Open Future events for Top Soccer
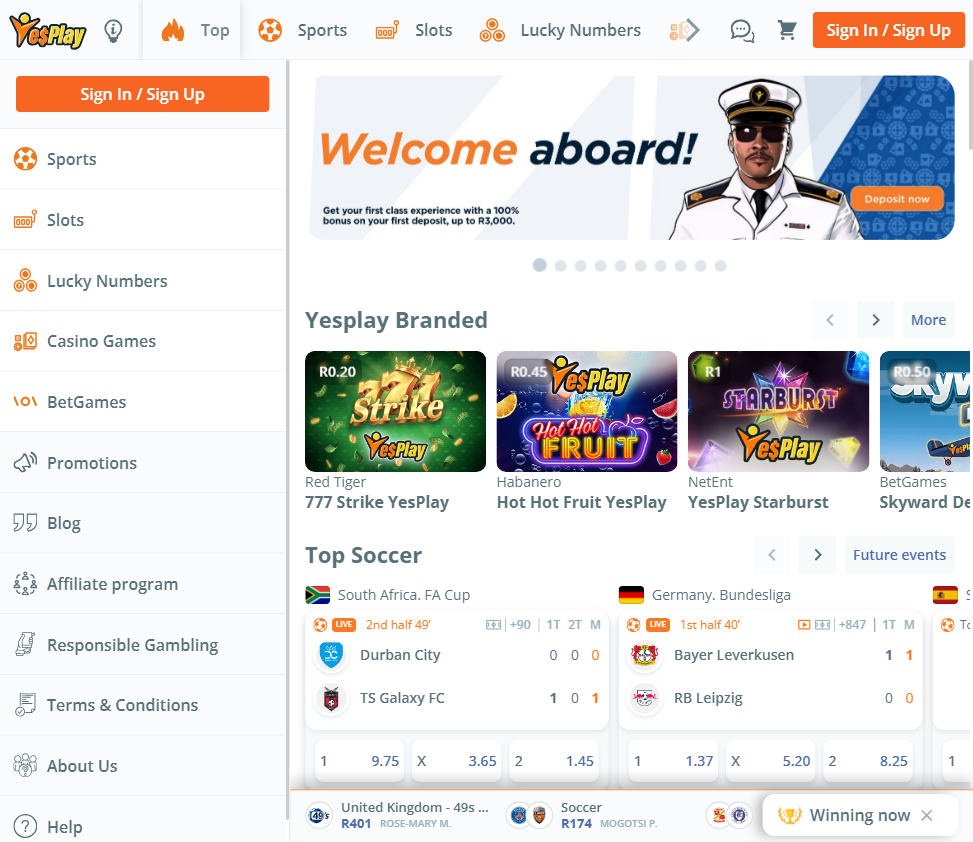This screenshot has height=842, width=973. coord(899,554)
